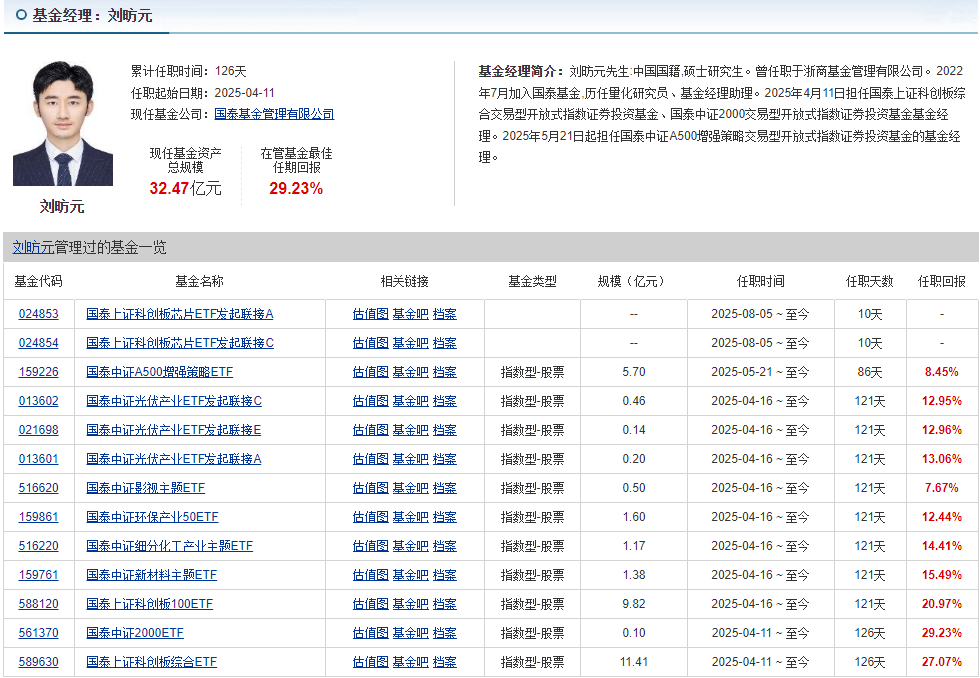Open 估值图 for fund 013602
Image resolution: width=980 pixels, height=678 pixels.
click(370, 401)
